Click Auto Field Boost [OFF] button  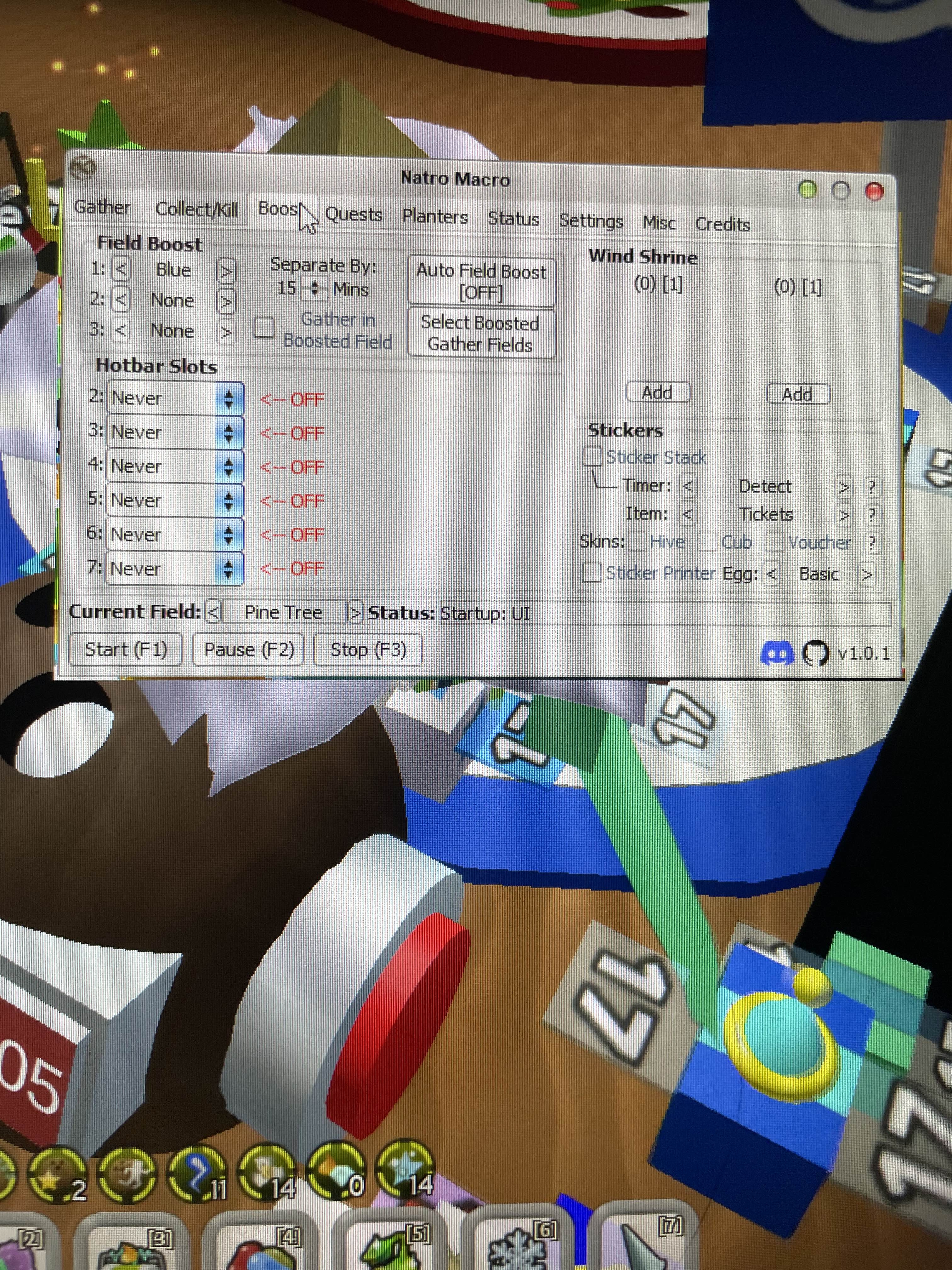pyautogui.click(x=481, y=281)
